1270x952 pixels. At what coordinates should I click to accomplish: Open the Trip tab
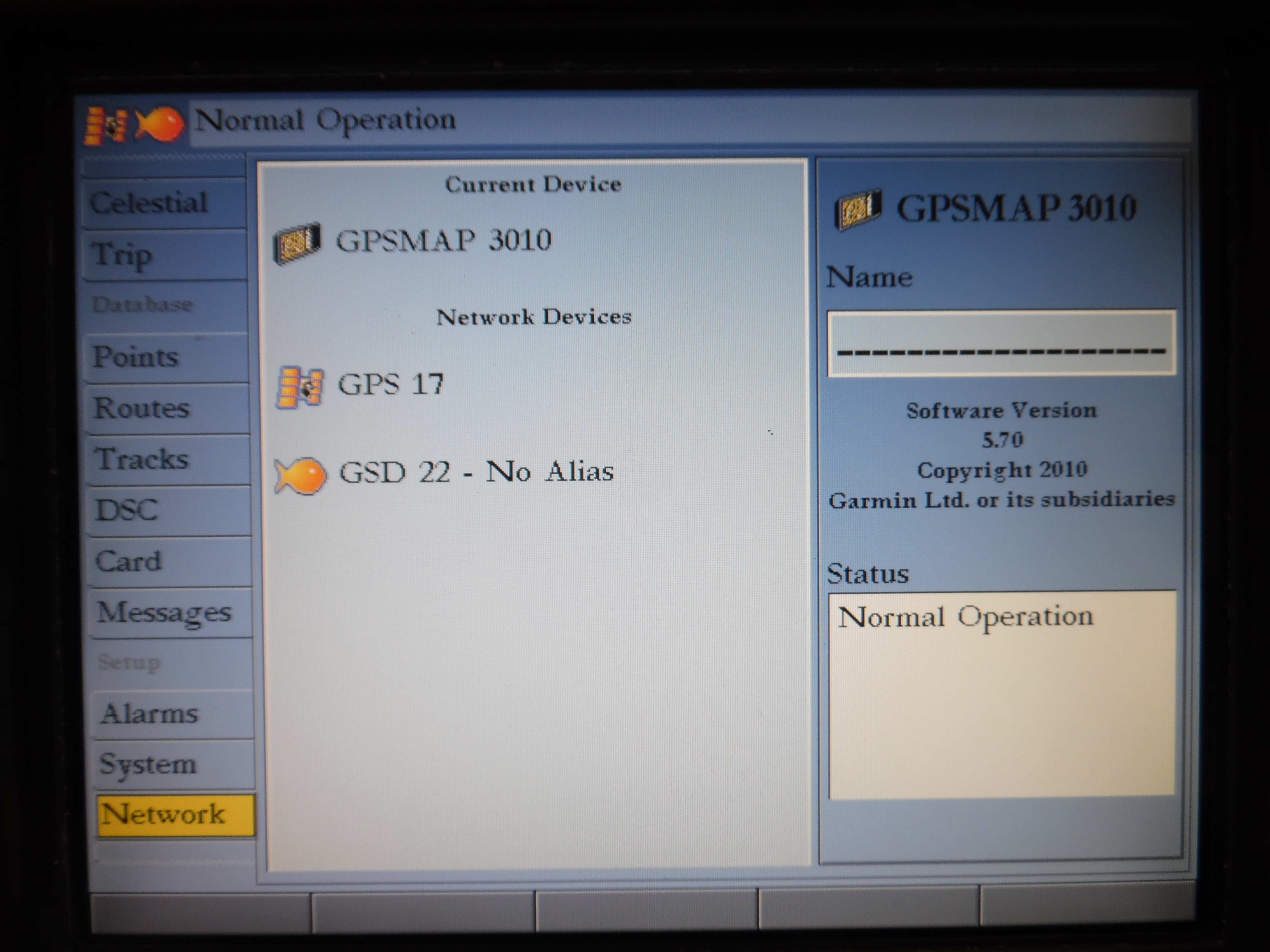pyautogui.click(x=165, y=255)
